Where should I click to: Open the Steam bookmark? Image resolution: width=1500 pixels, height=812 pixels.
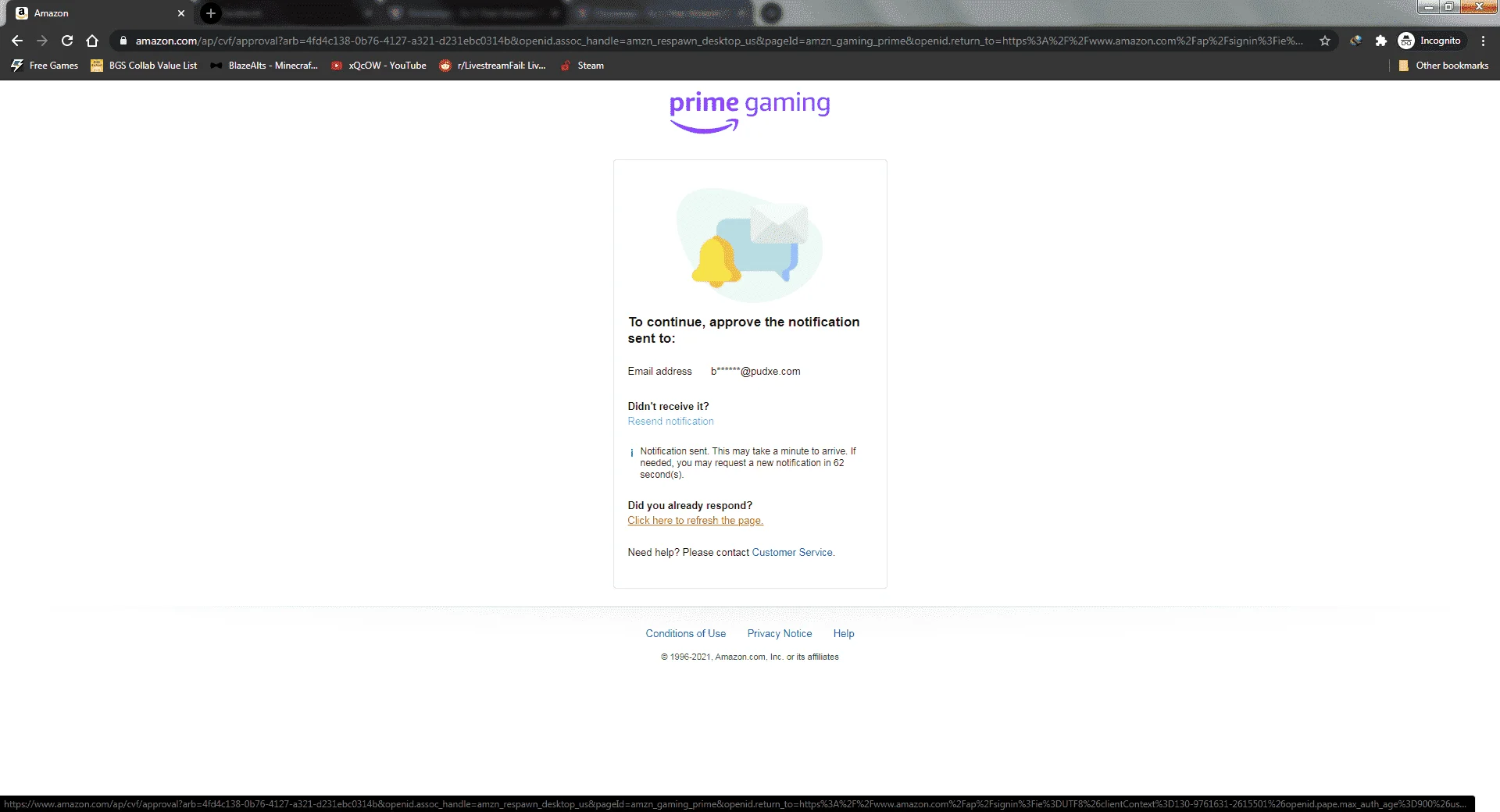[x=582, y=66]
